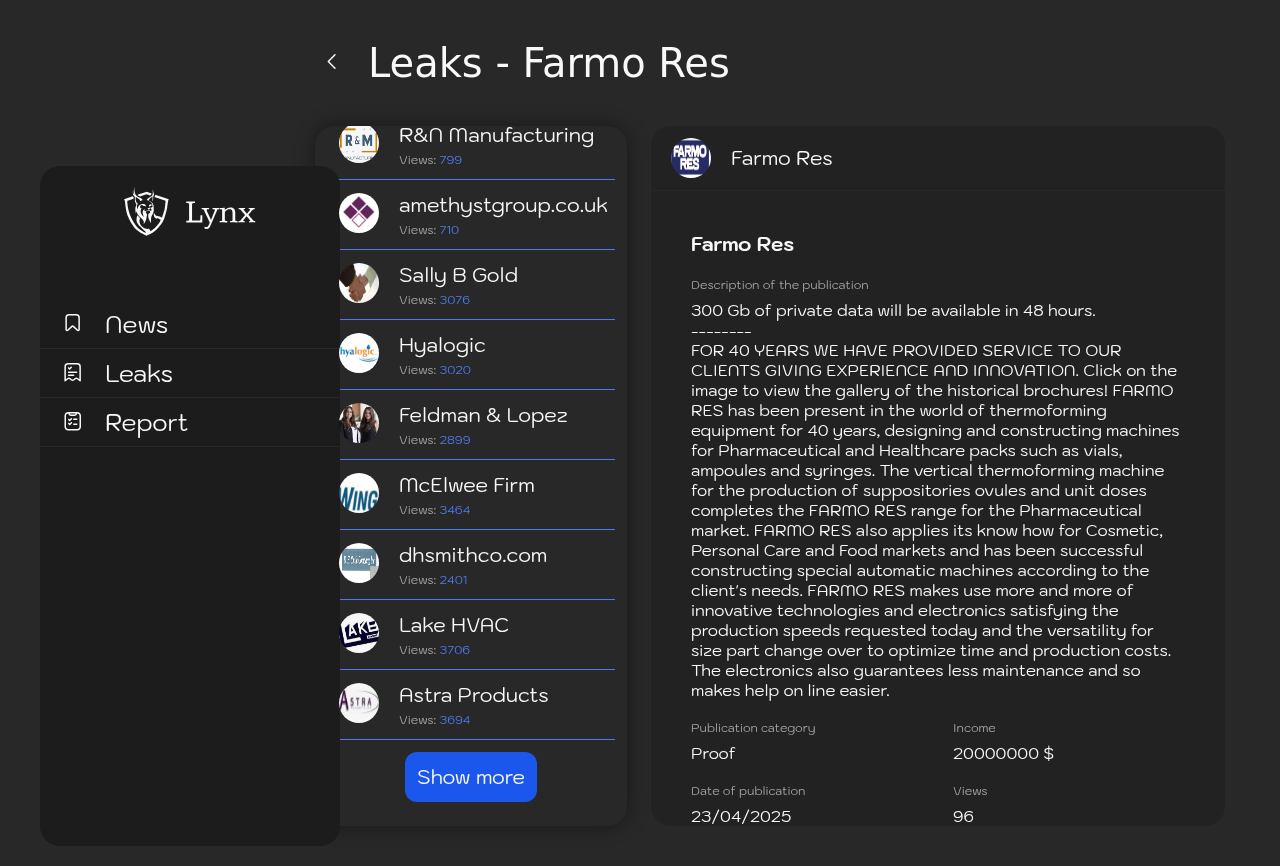Click the Lynx brand name text

220,213
